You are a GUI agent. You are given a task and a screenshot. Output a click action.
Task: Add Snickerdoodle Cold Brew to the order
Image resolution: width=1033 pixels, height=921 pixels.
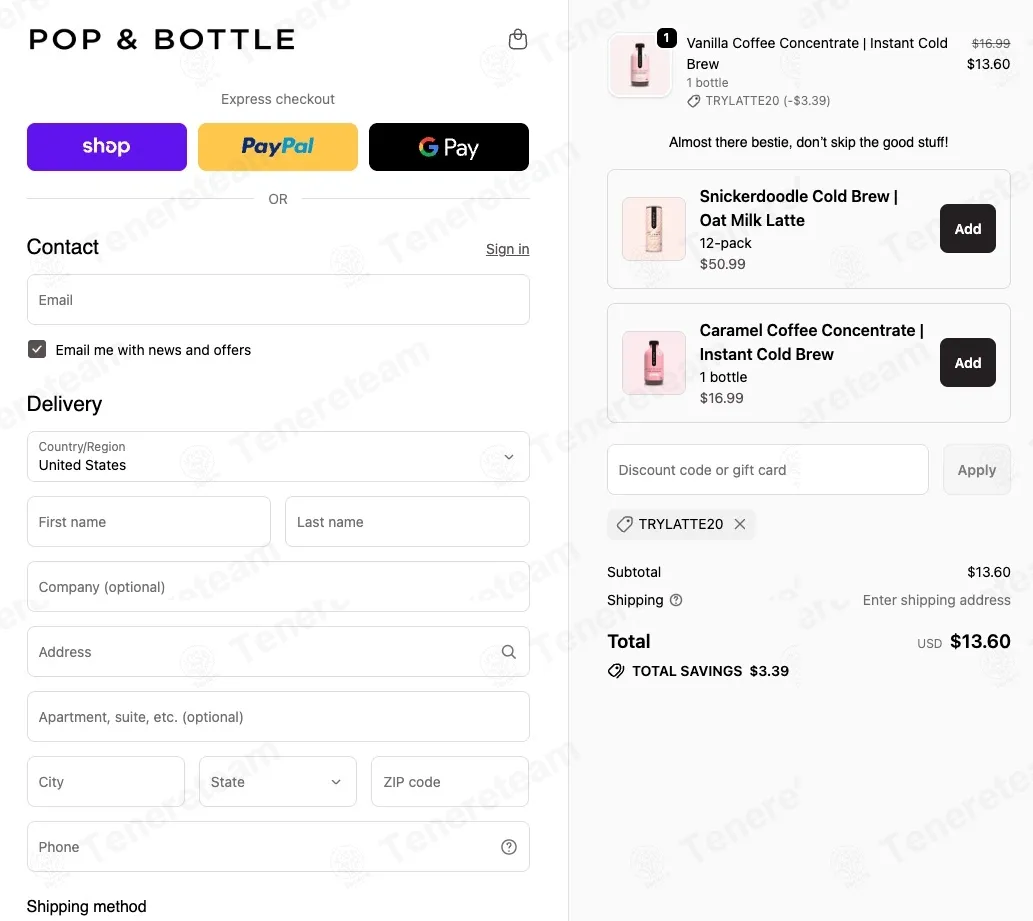(x=967, y=229)
